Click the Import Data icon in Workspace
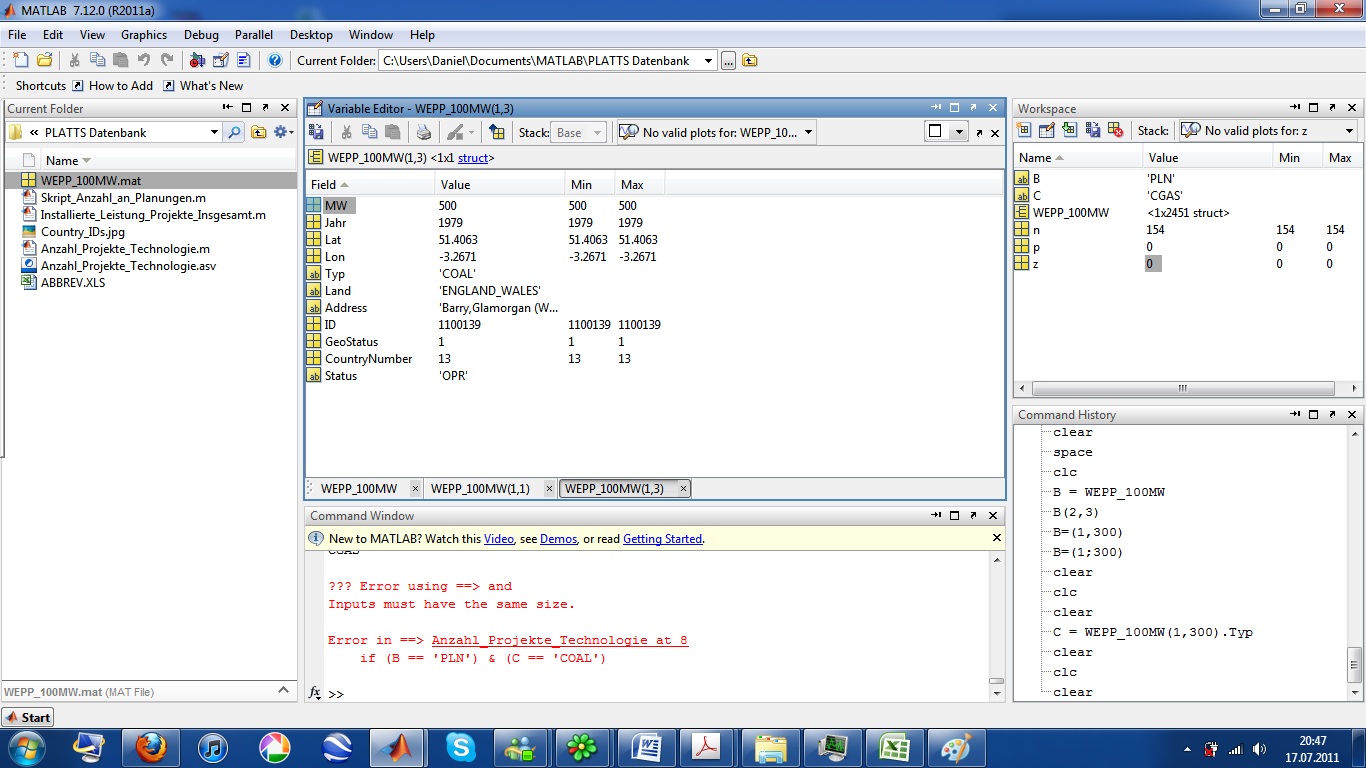Screen dimensions: 1366x768 click(x=1069, y=130)
